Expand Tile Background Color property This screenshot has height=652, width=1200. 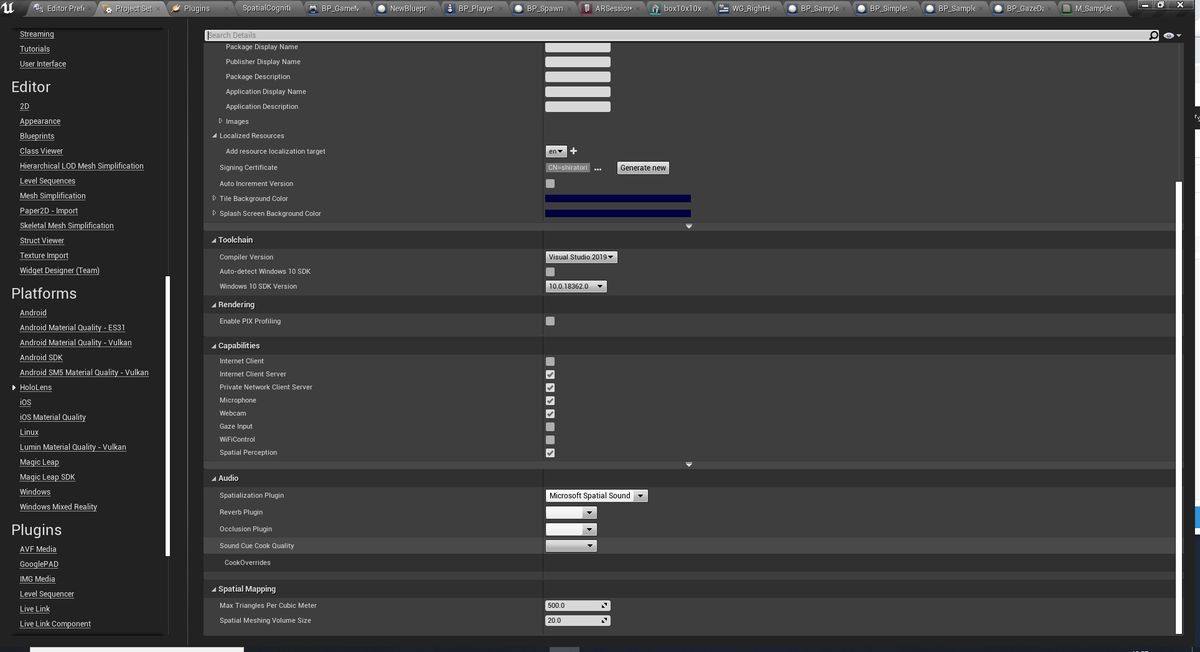214,198
